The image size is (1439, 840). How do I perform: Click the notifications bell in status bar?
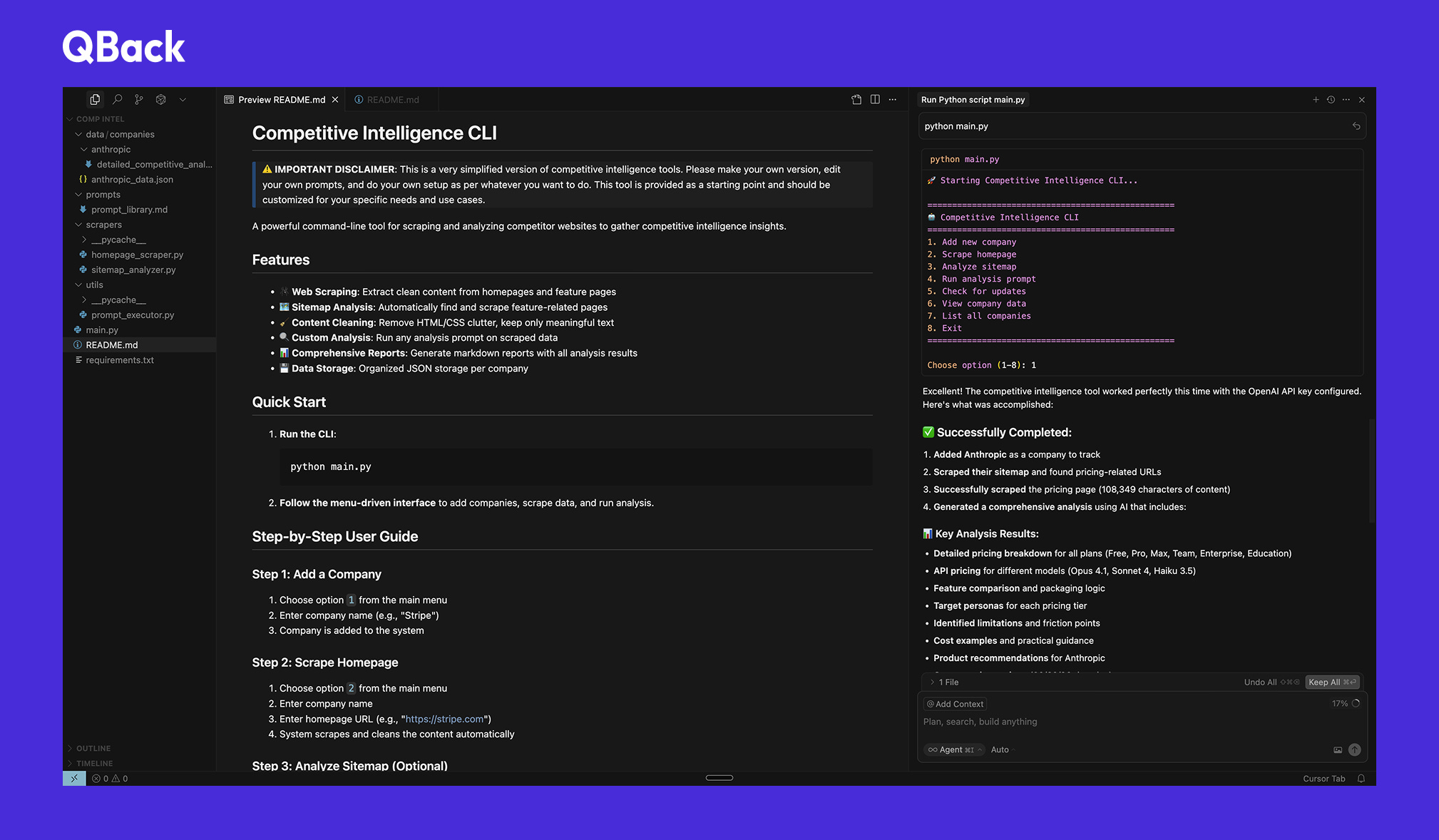click(1361, 779)
